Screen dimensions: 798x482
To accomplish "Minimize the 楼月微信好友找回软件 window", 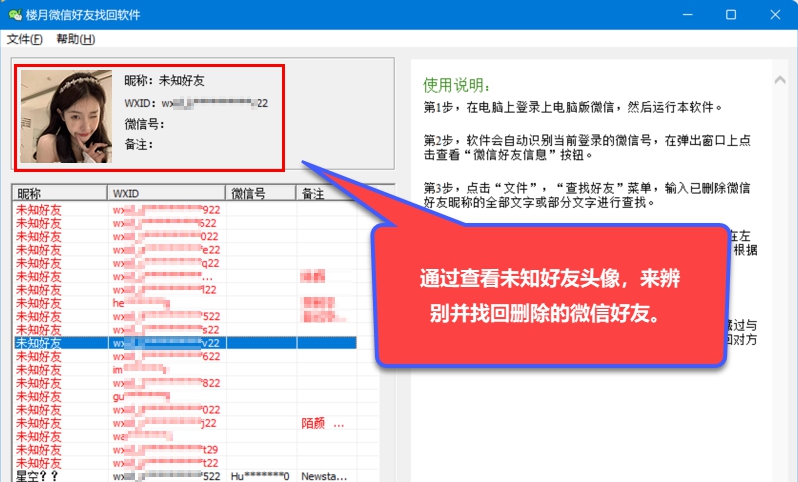I will click(688, 15).
